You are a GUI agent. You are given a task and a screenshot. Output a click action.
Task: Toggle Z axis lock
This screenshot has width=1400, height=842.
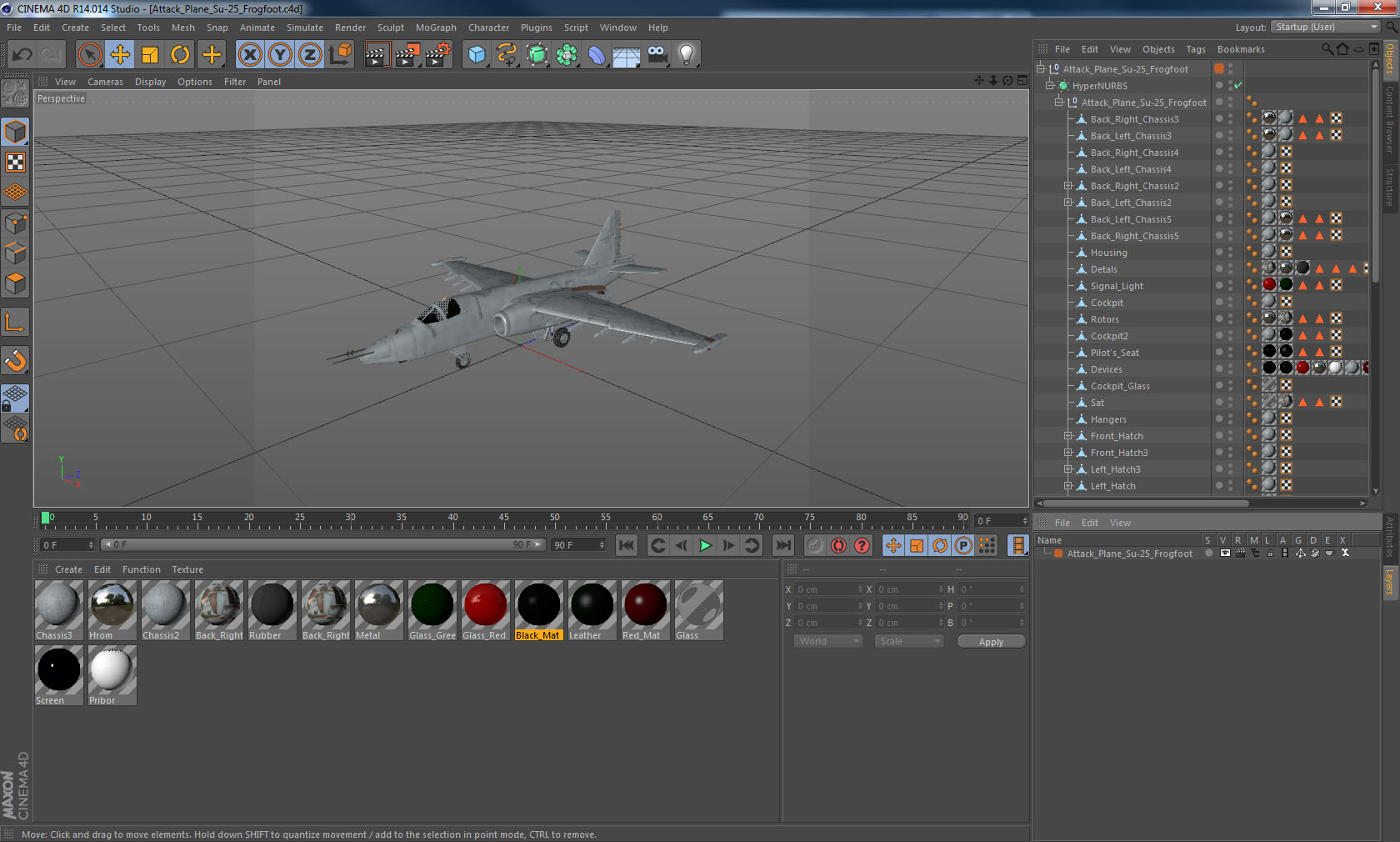pyautogui.click(x=310, y=55)
